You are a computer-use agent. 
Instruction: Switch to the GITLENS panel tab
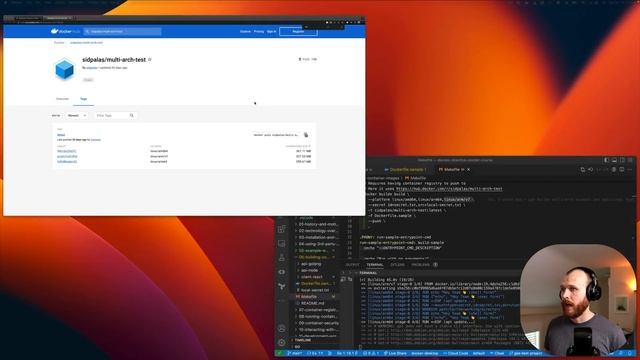pos(397,265)
